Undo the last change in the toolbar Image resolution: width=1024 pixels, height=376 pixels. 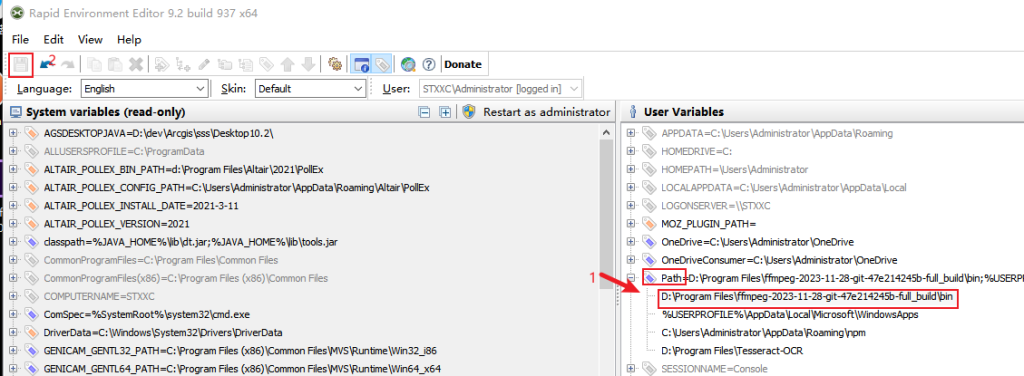[46, 64]
